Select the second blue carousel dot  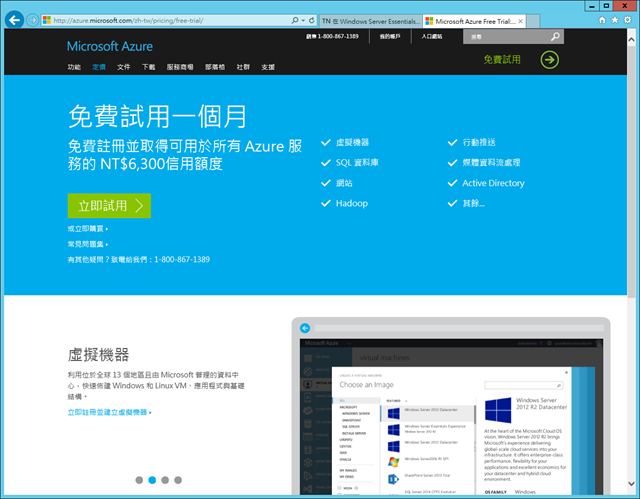[152, 480]
